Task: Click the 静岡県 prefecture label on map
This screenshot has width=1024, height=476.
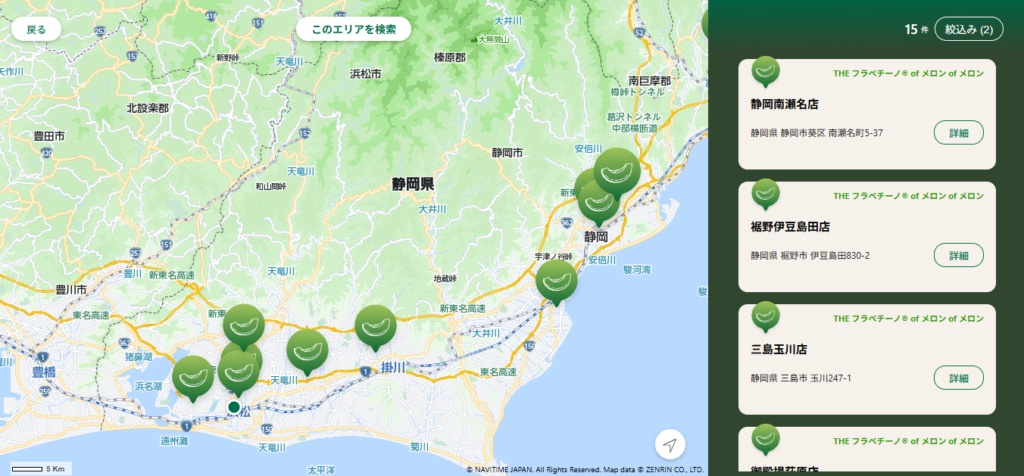Action: tap(413, 184)
